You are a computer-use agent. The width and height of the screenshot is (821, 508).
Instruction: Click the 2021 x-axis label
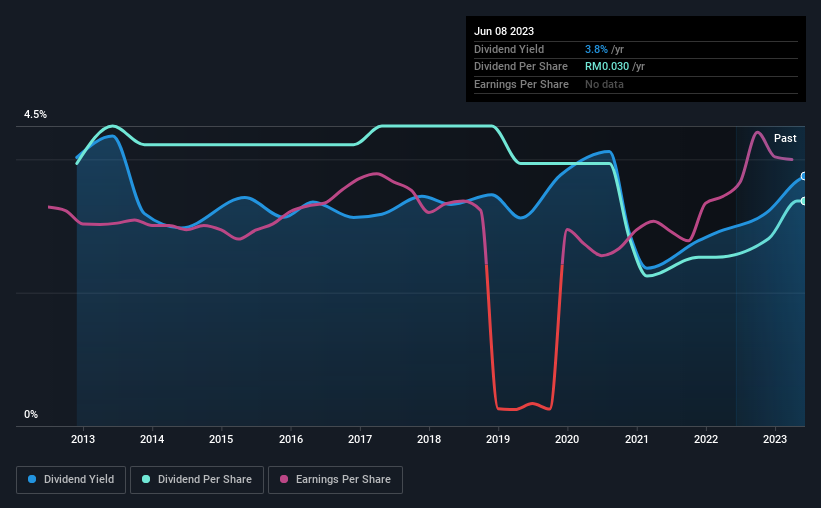point(637,439)
